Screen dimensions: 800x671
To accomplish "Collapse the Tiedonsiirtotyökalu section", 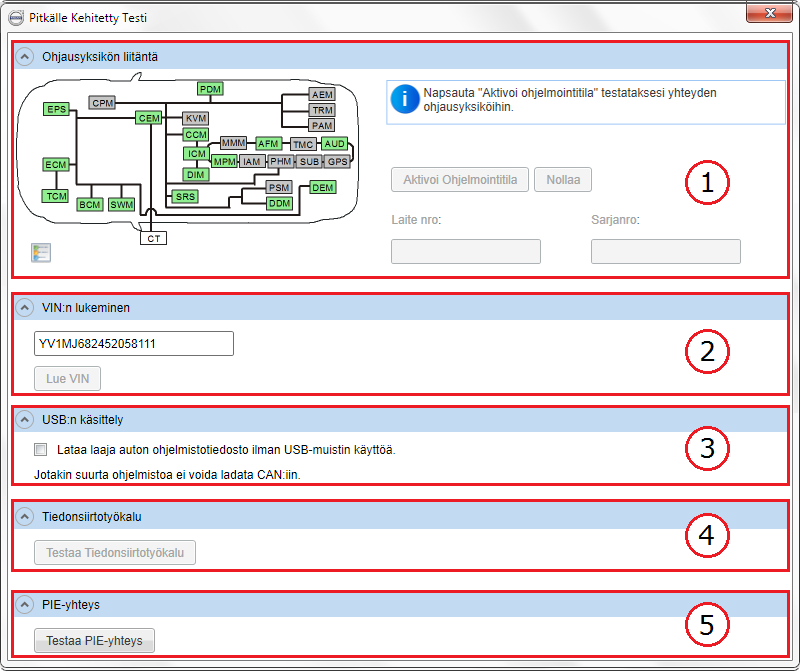I will [x=24, y=516].
